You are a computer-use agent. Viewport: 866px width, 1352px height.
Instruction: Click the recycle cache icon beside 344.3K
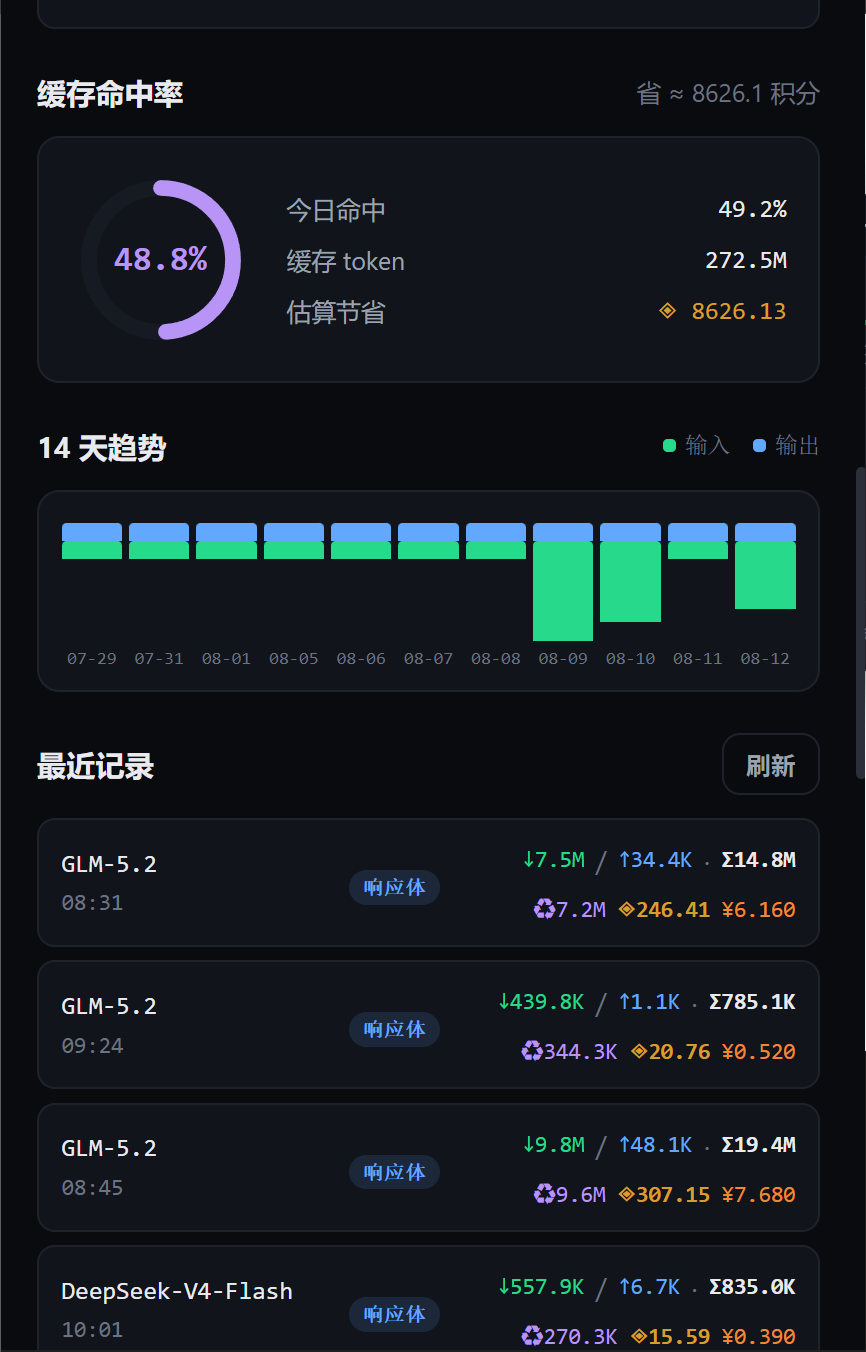tap(532, 1051)
